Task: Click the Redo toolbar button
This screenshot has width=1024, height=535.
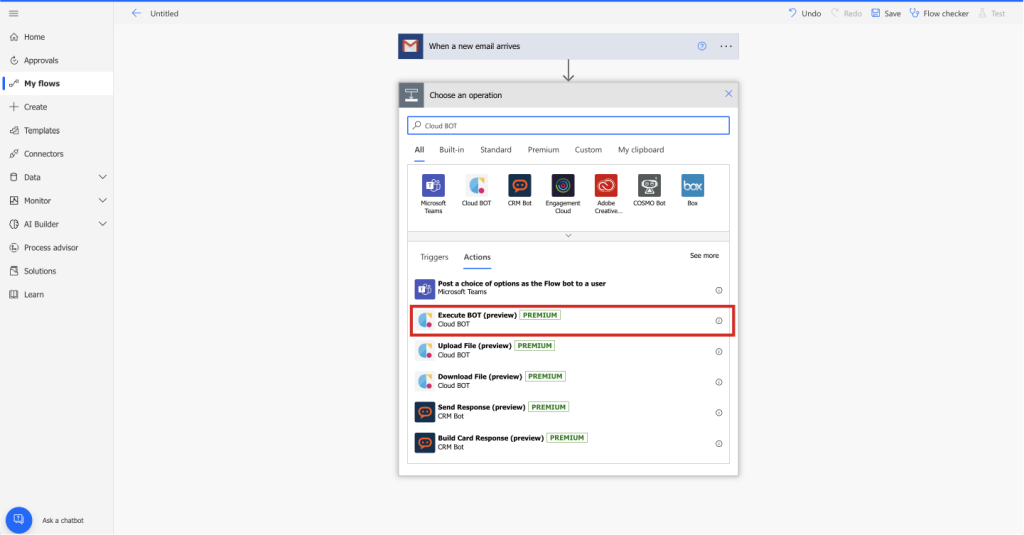Action: pos(846,13)
